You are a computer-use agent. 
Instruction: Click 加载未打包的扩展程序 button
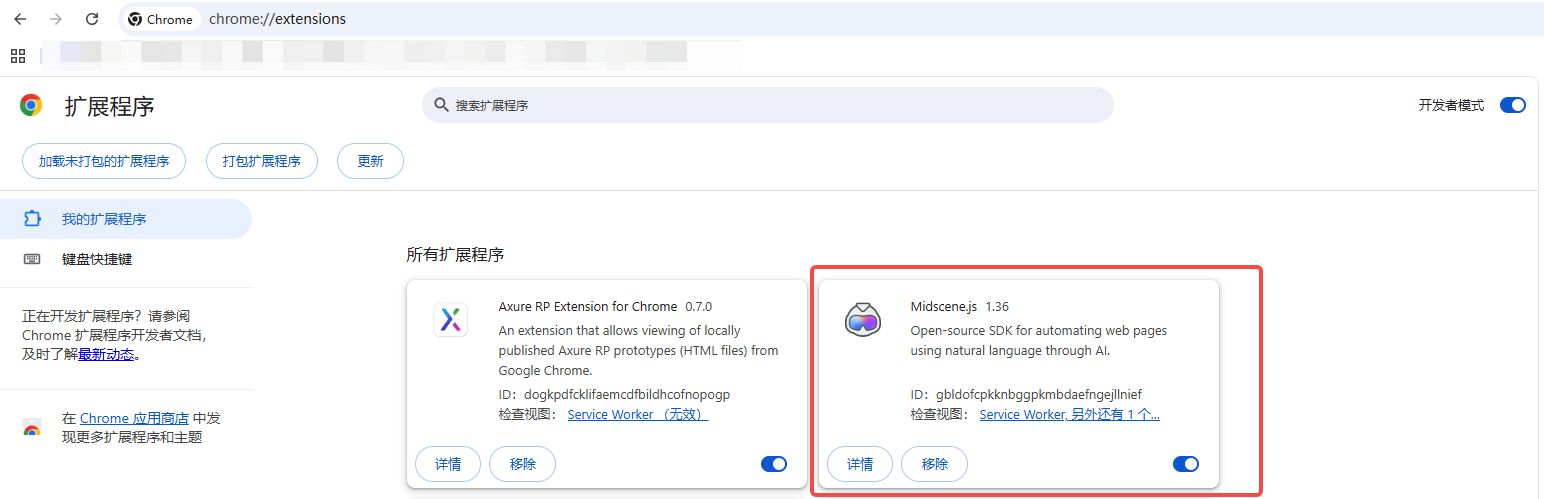click(x=104, y=161)
